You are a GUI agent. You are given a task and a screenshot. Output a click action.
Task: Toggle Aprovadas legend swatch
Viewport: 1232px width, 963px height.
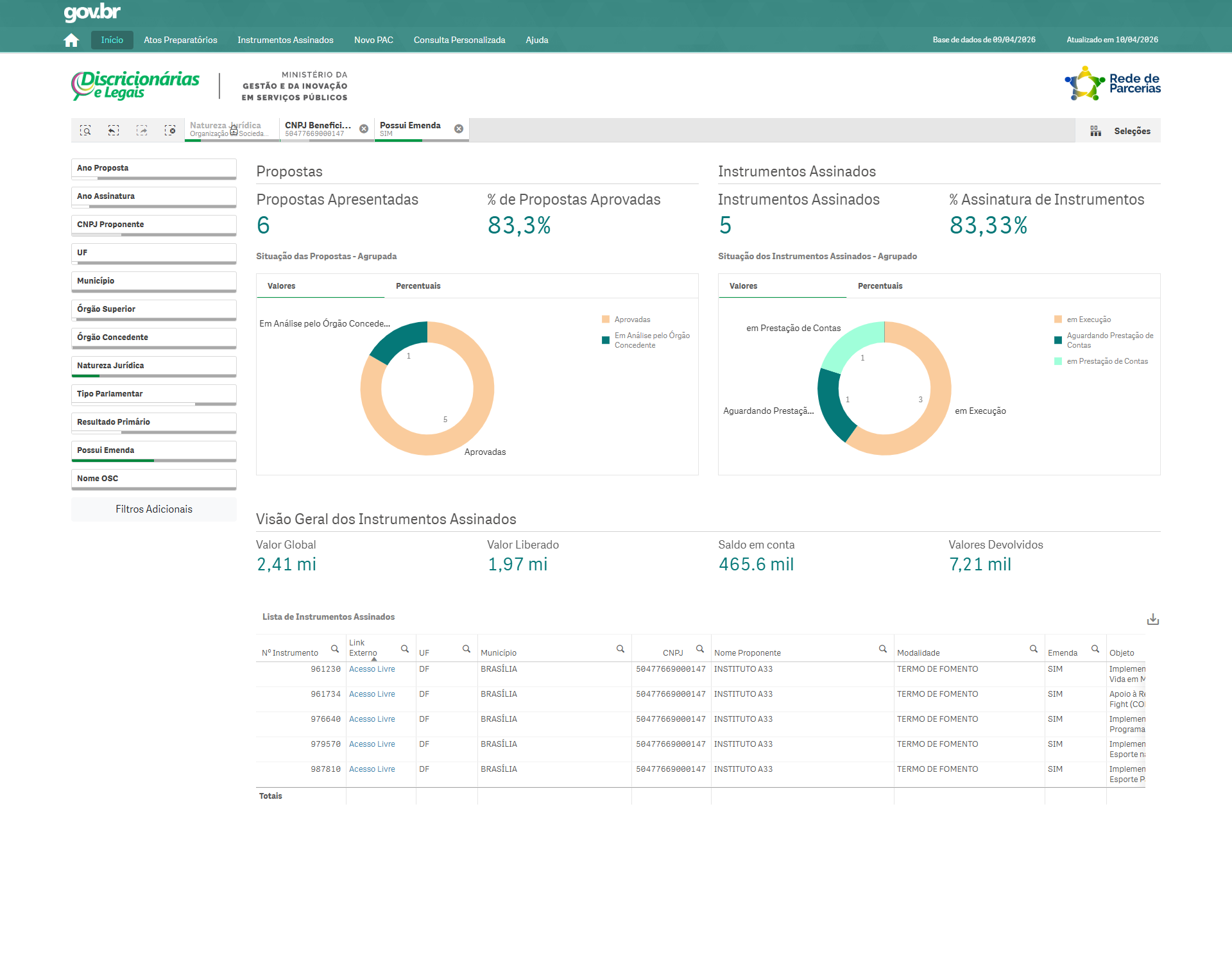click(x=606, y=320)
